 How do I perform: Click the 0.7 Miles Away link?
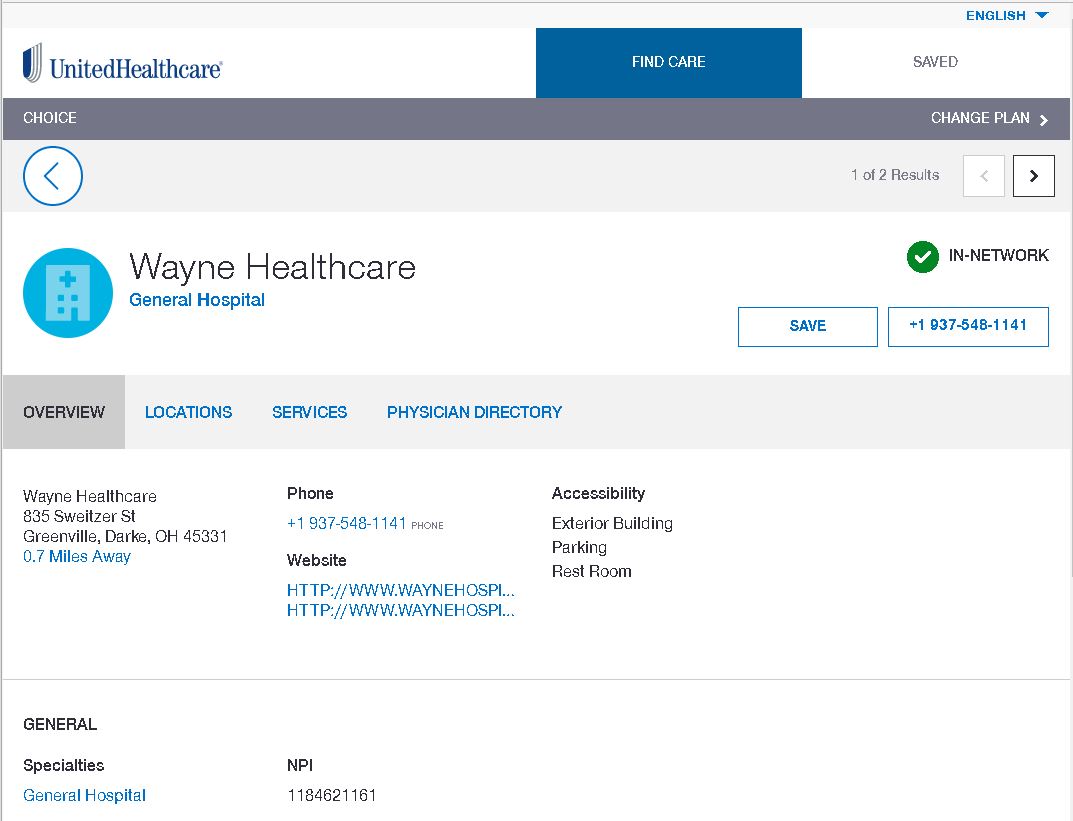(77, 556)
